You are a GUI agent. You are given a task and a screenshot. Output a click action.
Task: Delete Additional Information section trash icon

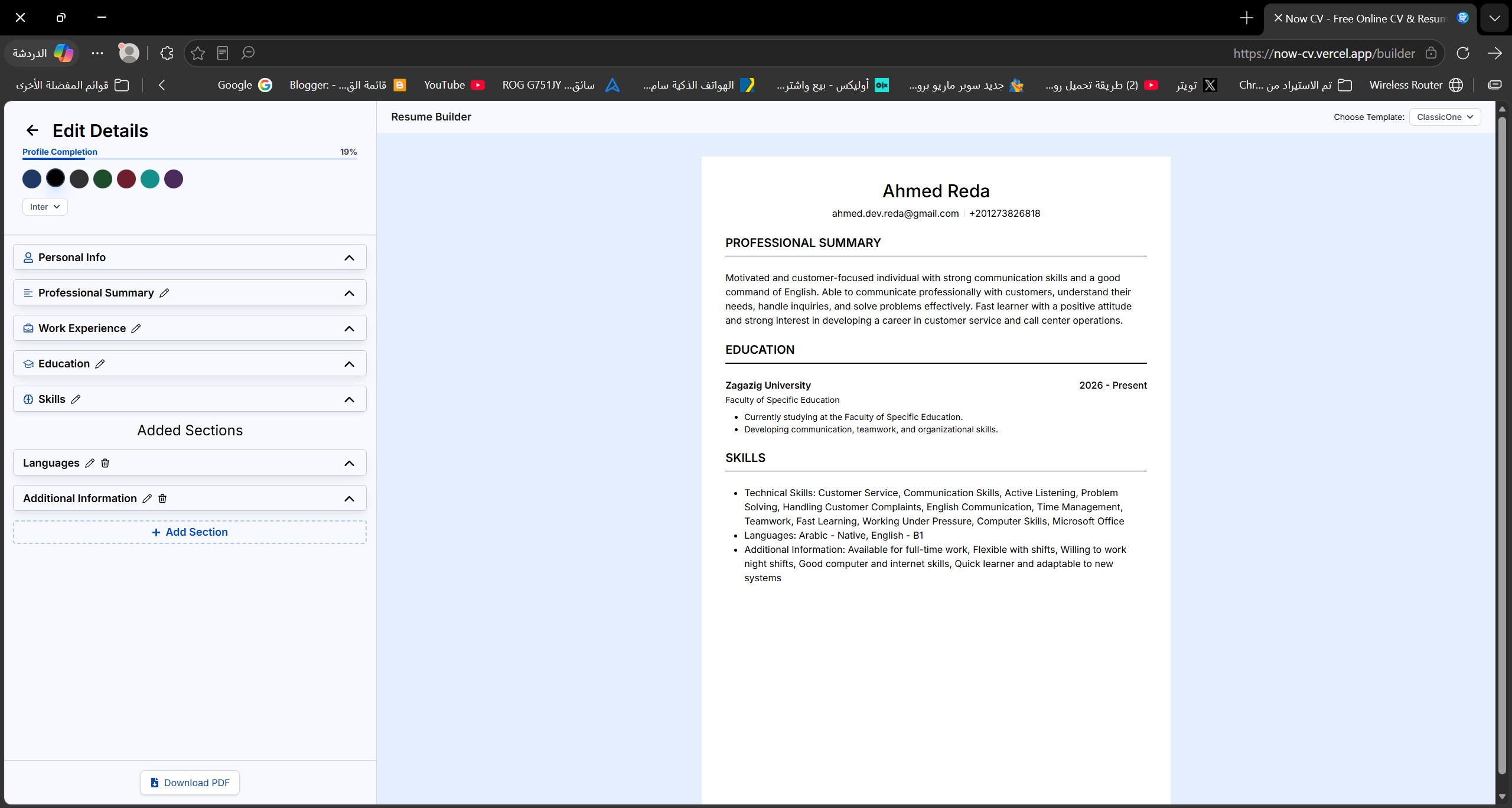pos(162,499)
